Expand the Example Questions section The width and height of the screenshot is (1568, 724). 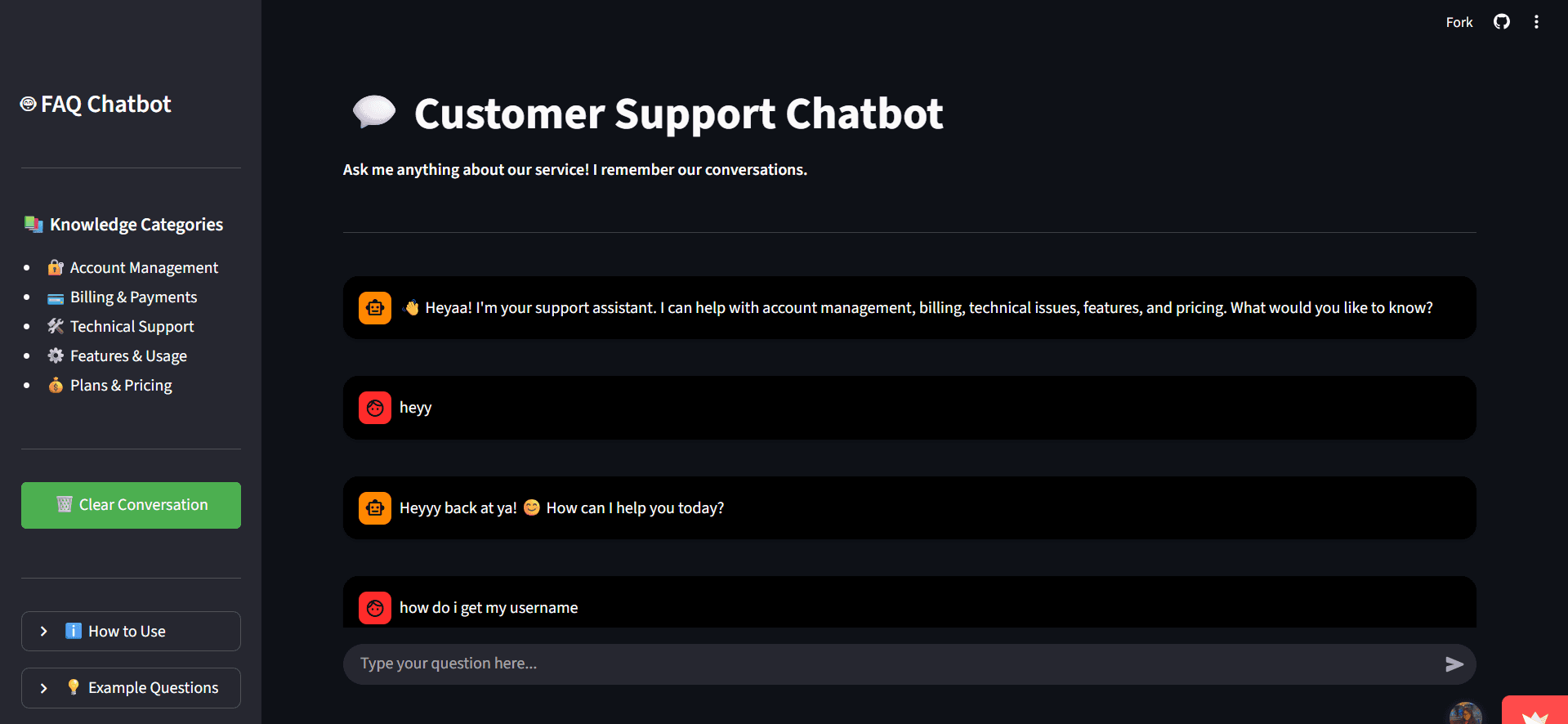pyautogui.click(x=131, y=687)
